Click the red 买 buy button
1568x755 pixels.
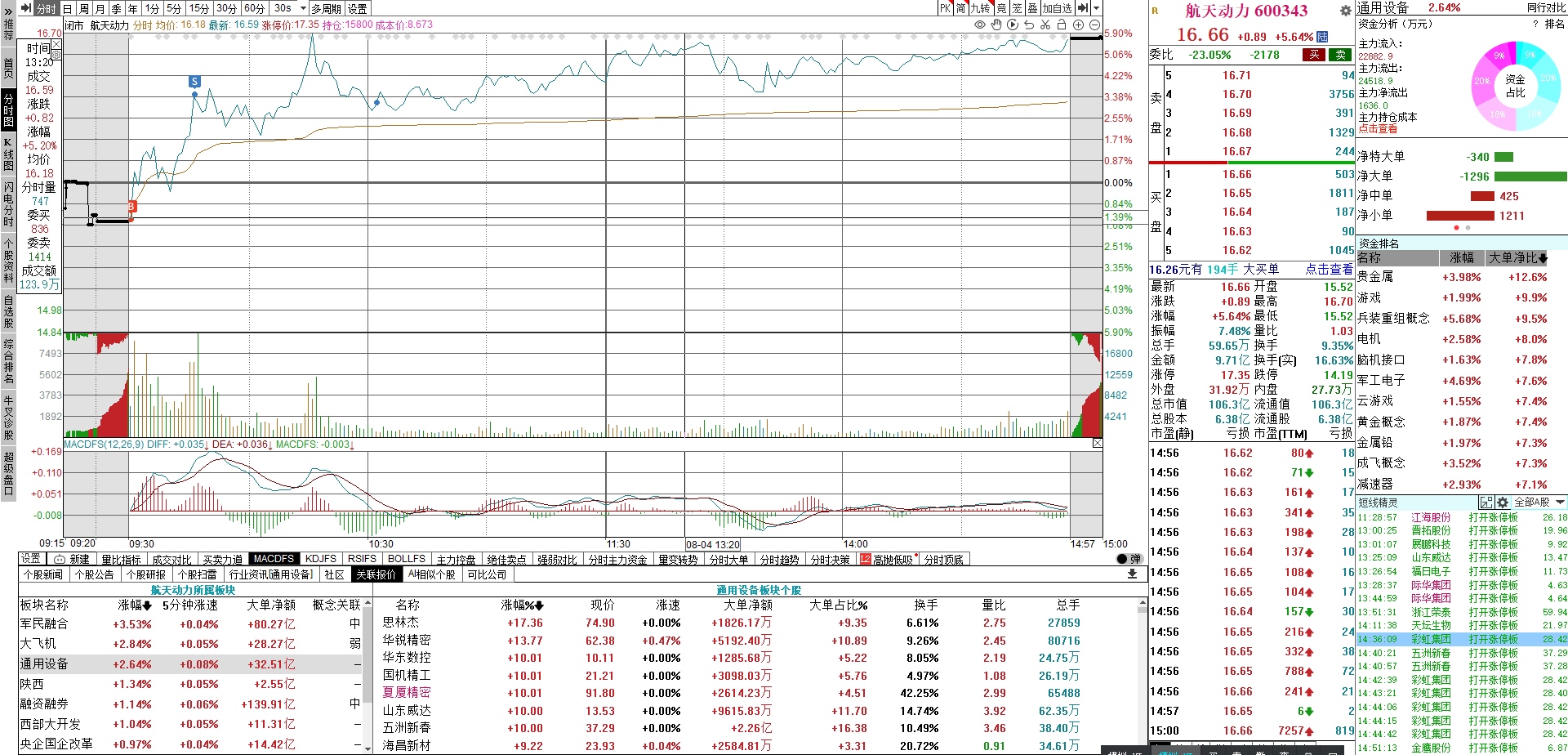click(x=1314, y=55)
